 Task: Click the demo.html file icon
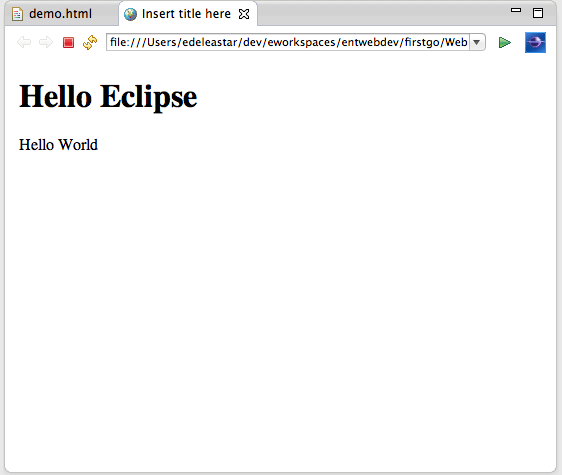pos(17,14)
